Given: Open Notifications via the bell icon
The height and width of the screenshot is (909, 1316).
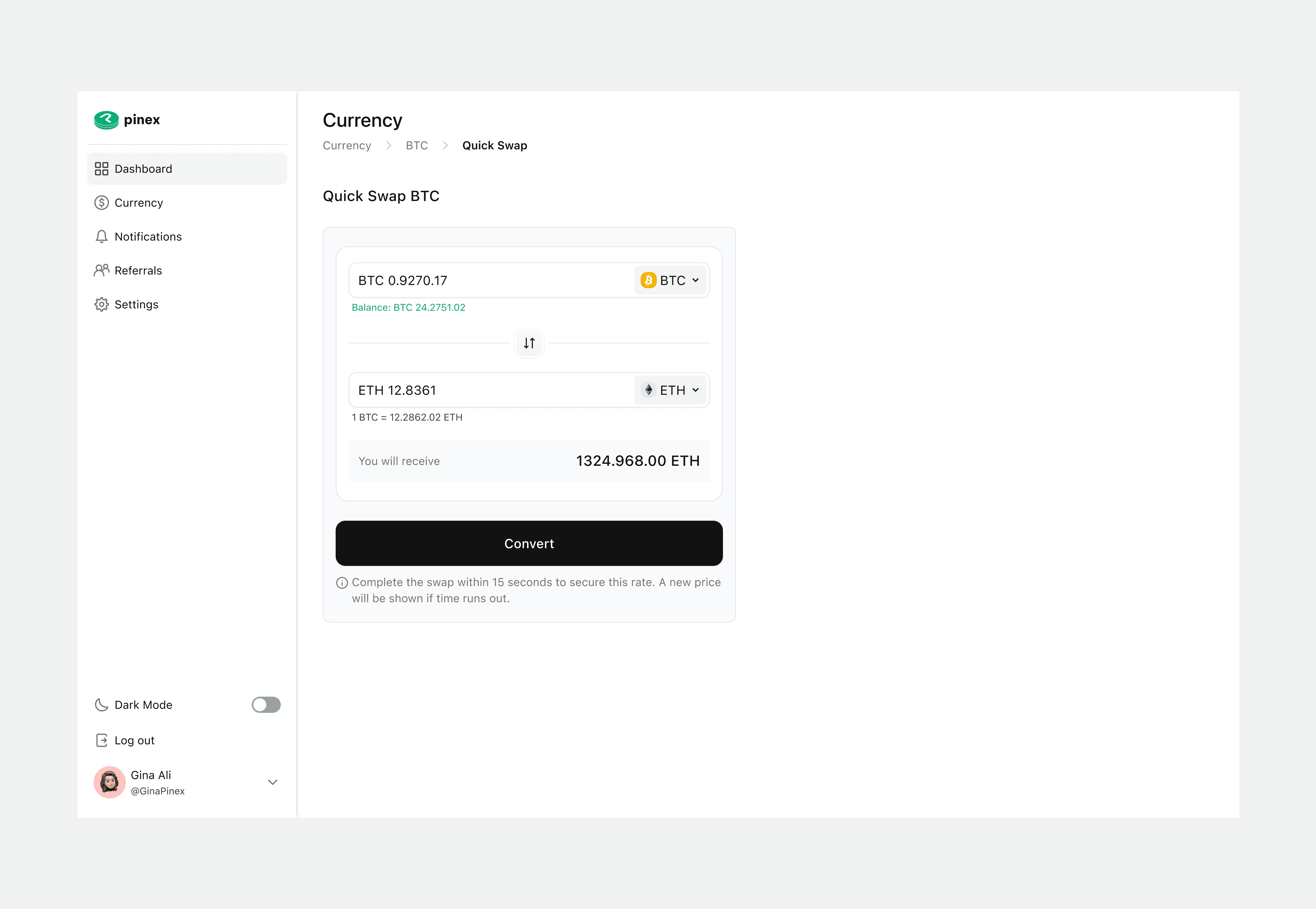Looking at the screenshot, I should (x=101, y=236).
